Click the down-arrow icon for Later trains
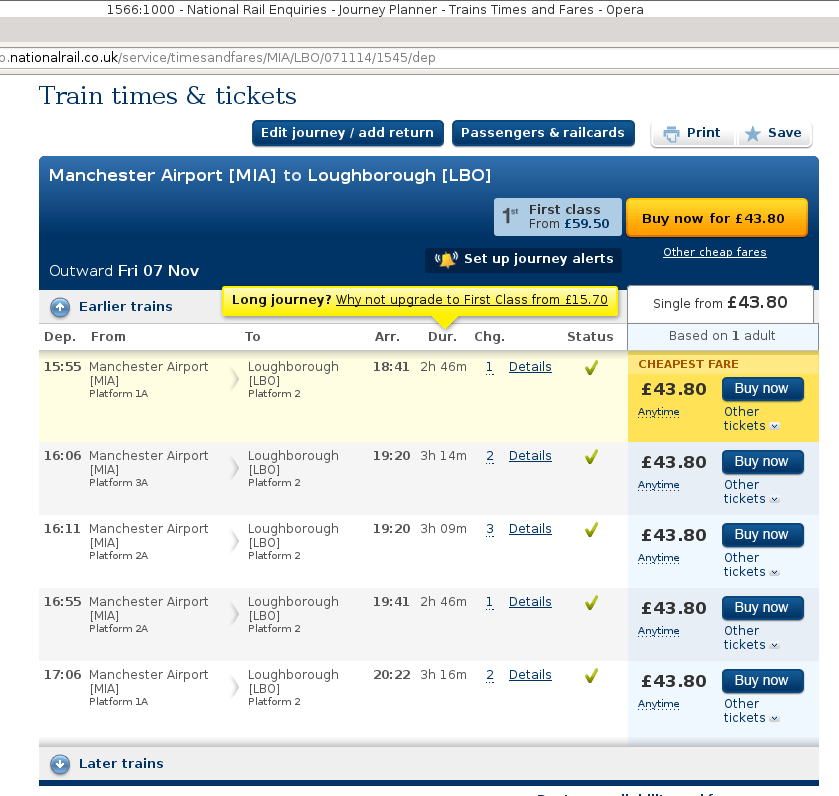 point(60,763)
